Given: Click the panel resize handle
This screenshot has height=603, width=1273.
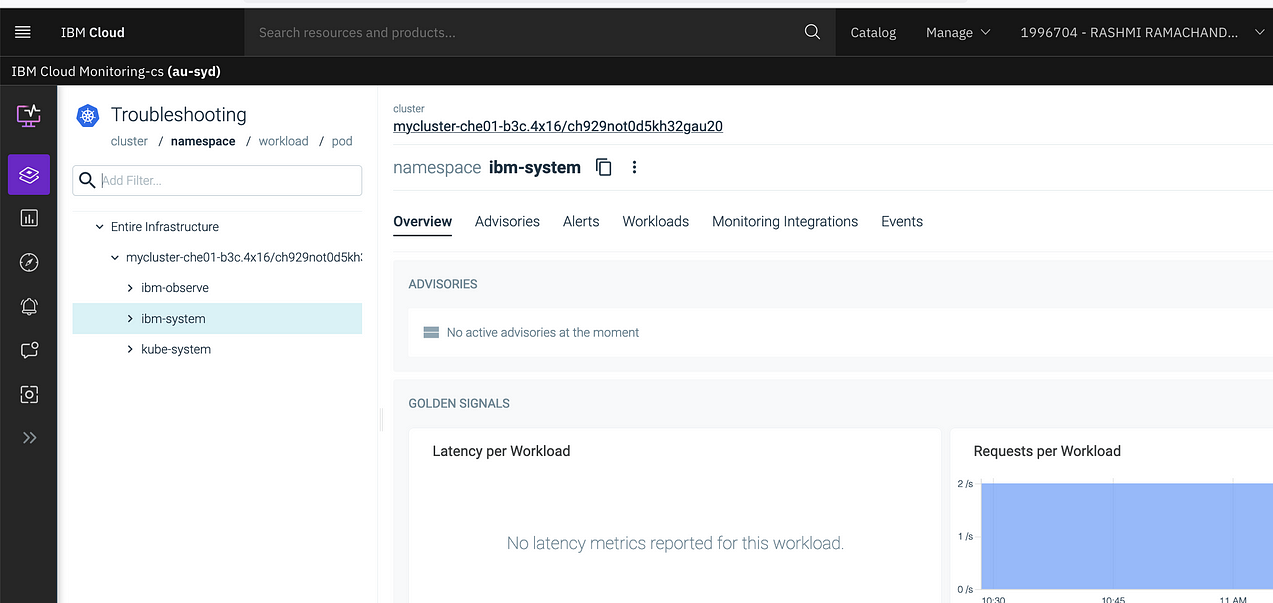Looking at the screenshot, I should (381, 419).
